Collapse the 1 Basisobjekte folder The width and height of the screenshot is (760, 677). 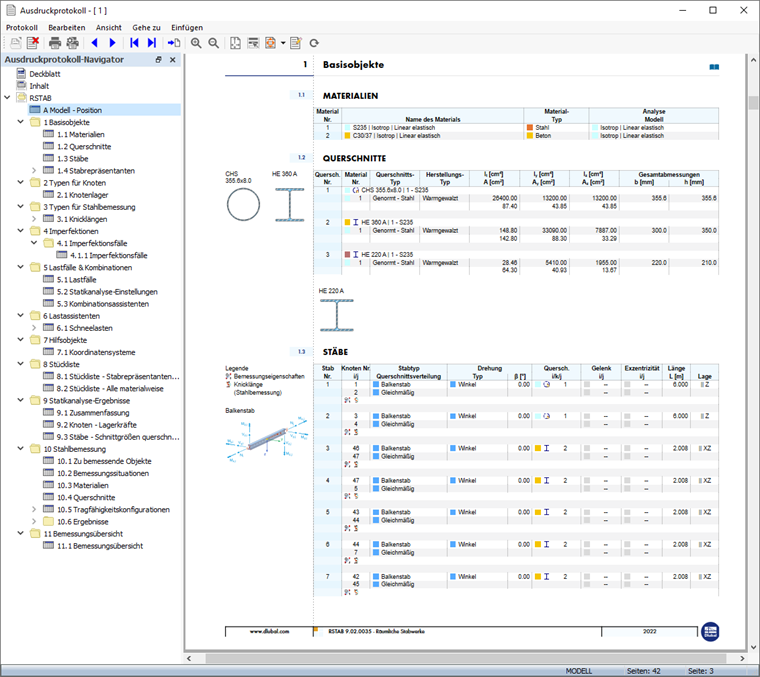pos(20,122)
